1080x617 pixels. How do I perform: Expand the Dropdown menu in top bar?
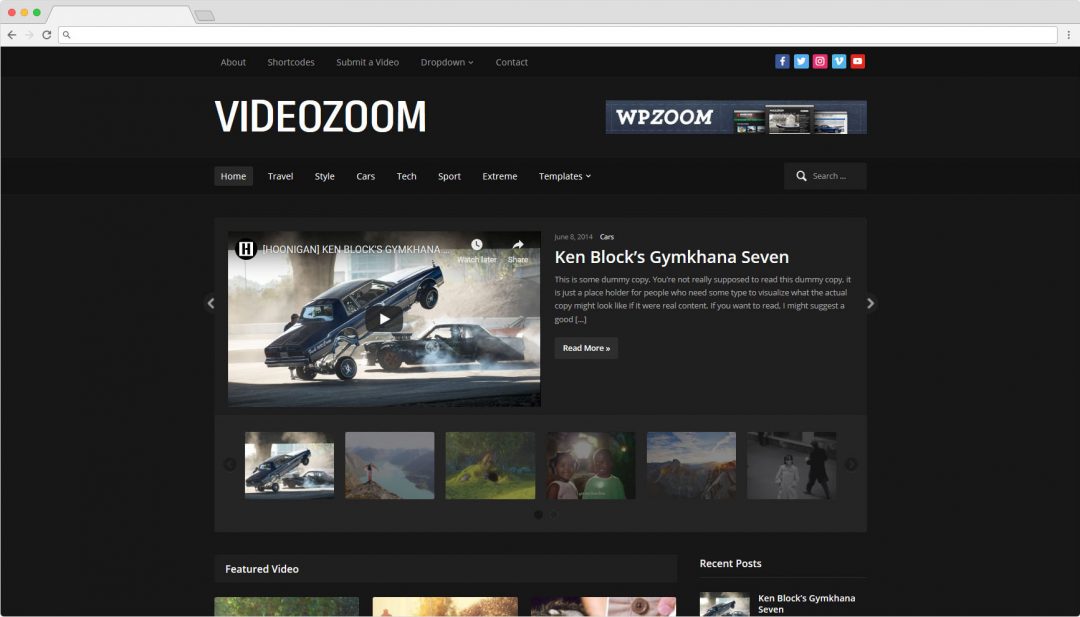pyautogui.click(x=446, y=62)
